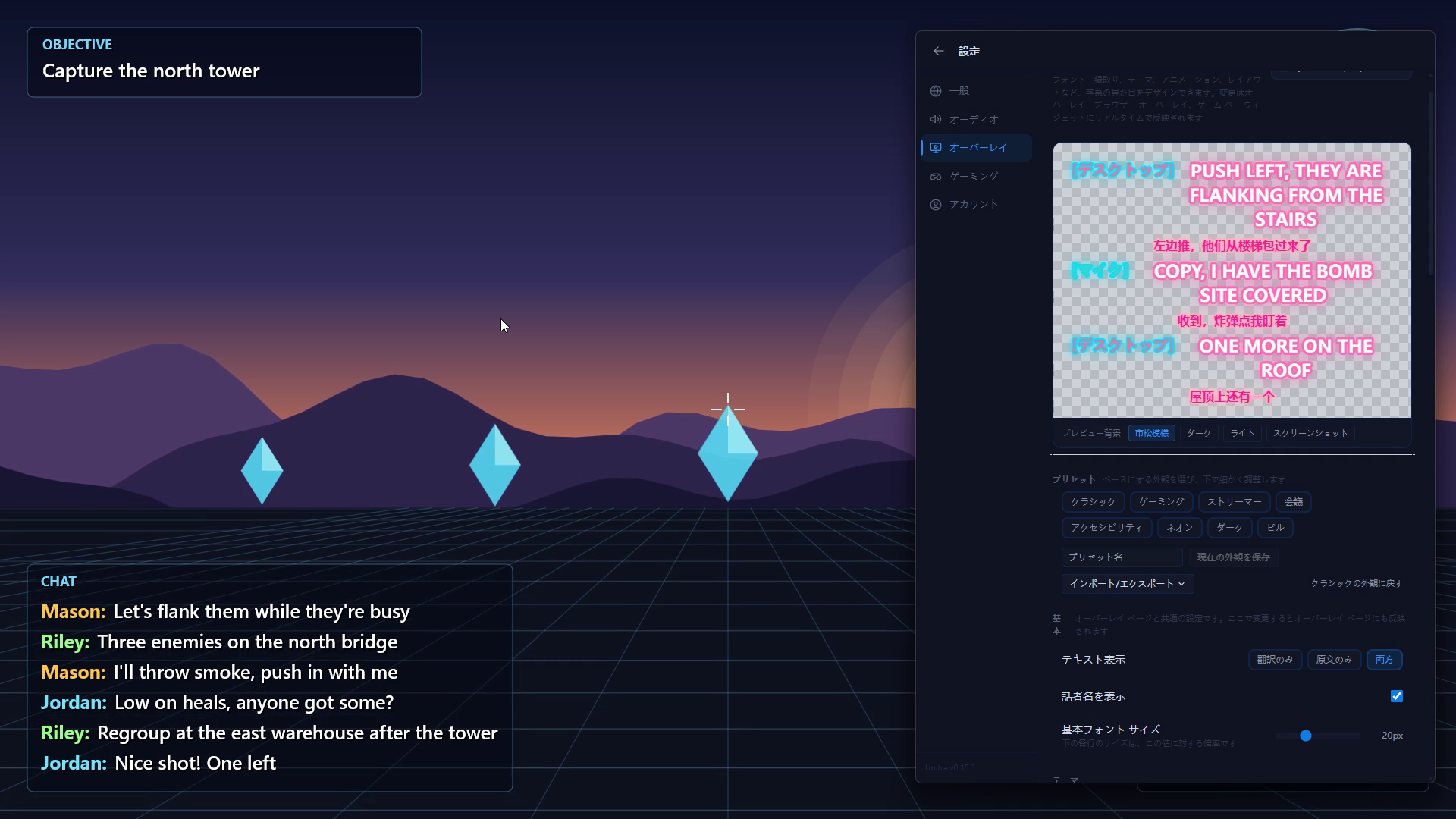
Task: Click the オーバーレイ monitor icon
Action: [936, 148]
